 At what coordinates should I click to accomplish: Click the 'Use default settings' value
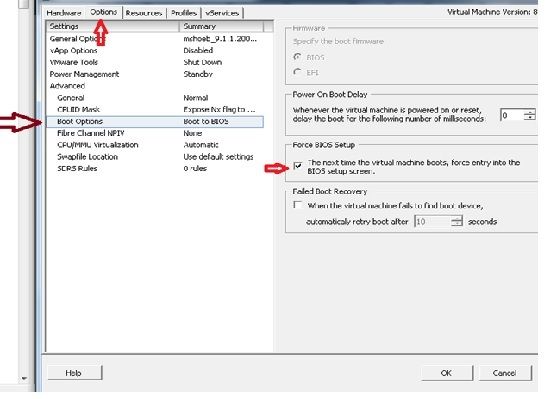(218, 157)
